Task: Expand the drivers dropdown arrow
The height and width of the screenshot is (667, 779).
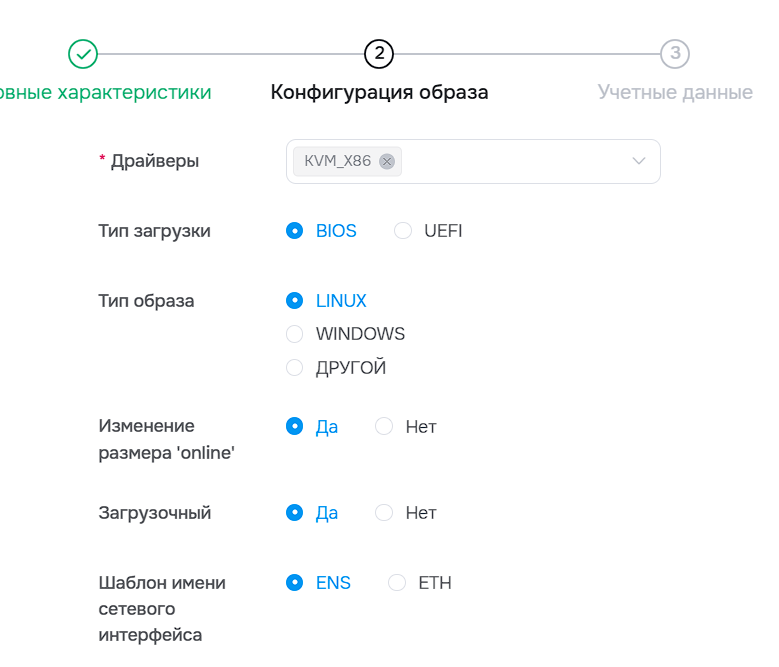Action: (x=639, y=162)
